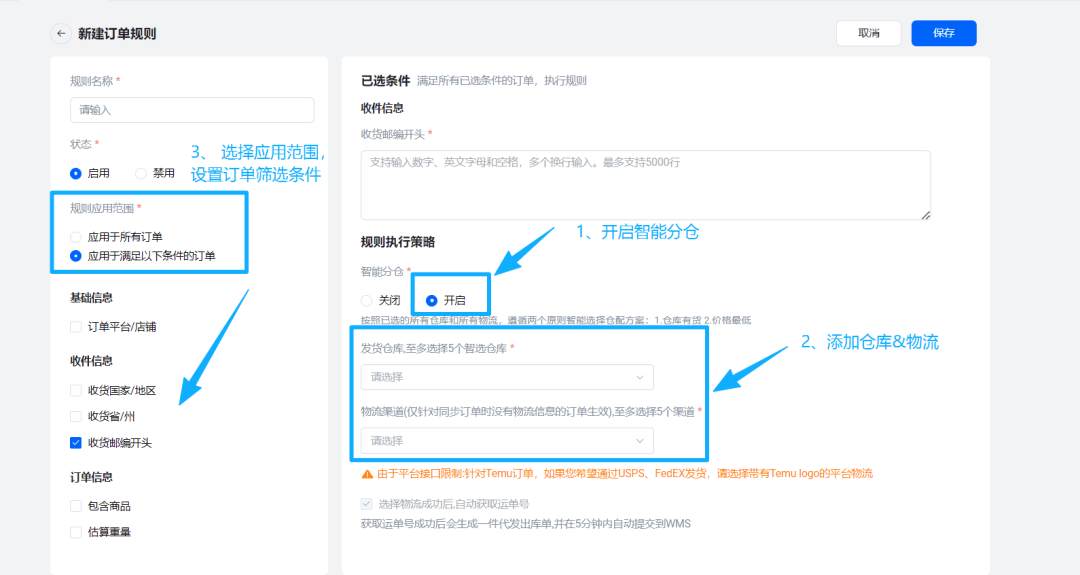This screenshot has width=1080, height=575.
Task: Toggle the 自动获取运单号 checkbox
Action: pos(367,504)
